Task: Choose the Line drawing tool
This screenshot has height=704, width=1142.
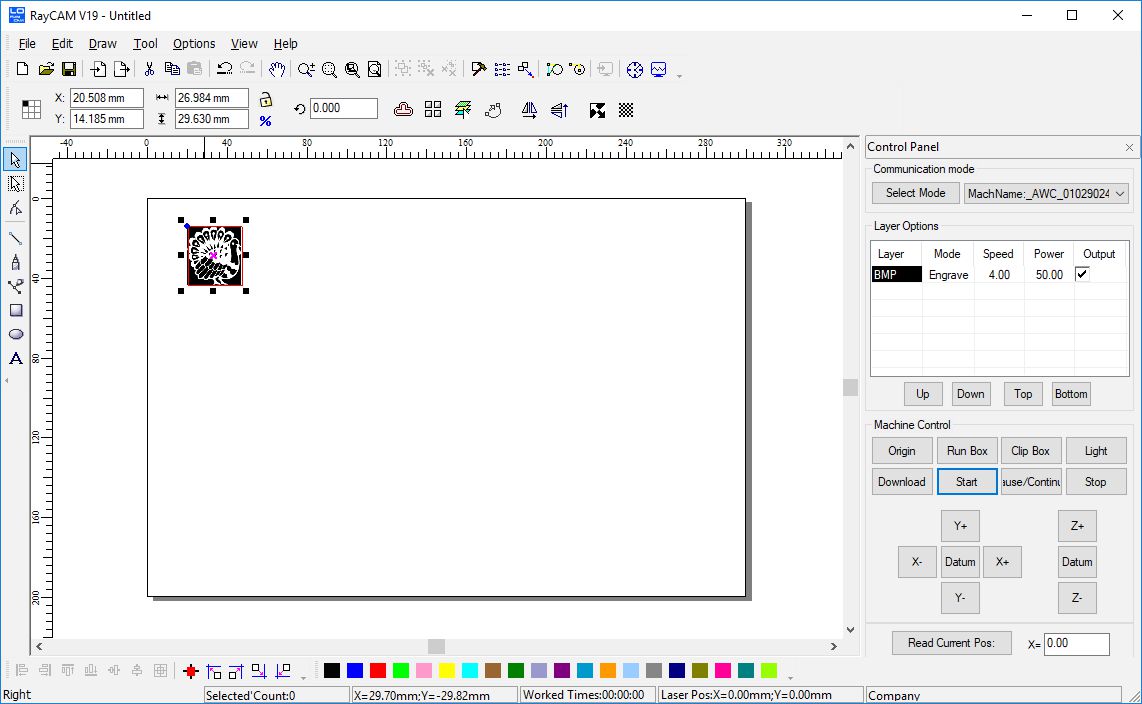Action: tap(16, 238)
